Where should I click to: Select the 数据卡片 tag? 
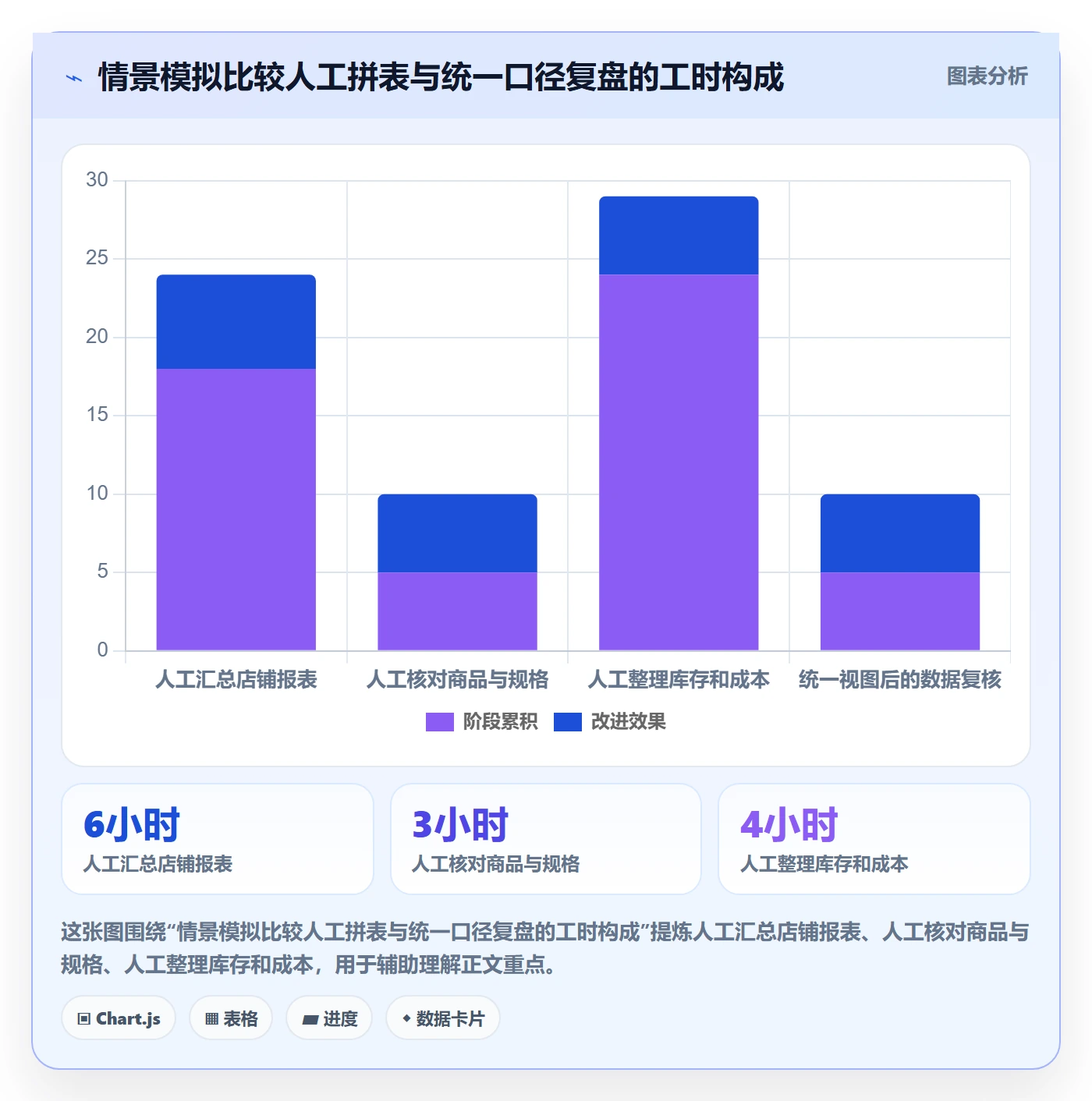point(443,1018)
